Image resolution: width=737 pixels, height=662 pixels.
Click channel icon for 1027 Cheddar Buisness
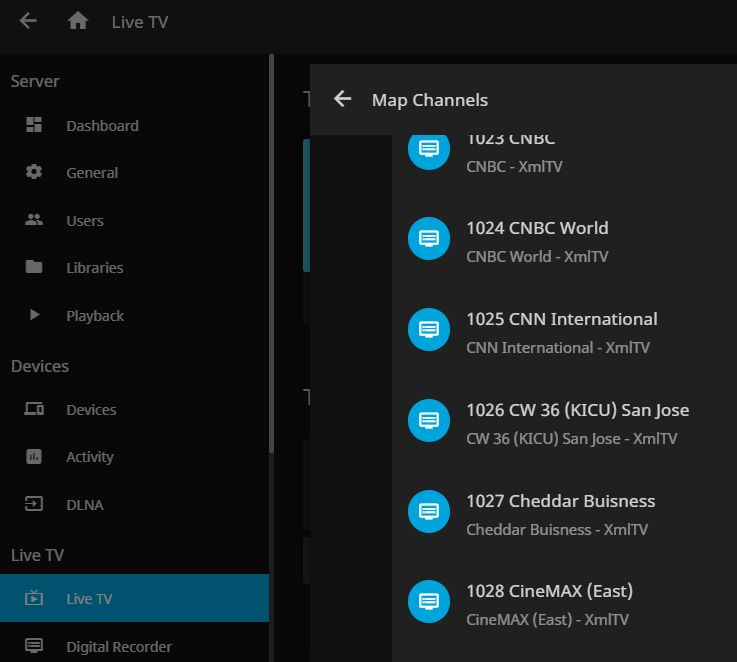[429, 512]
